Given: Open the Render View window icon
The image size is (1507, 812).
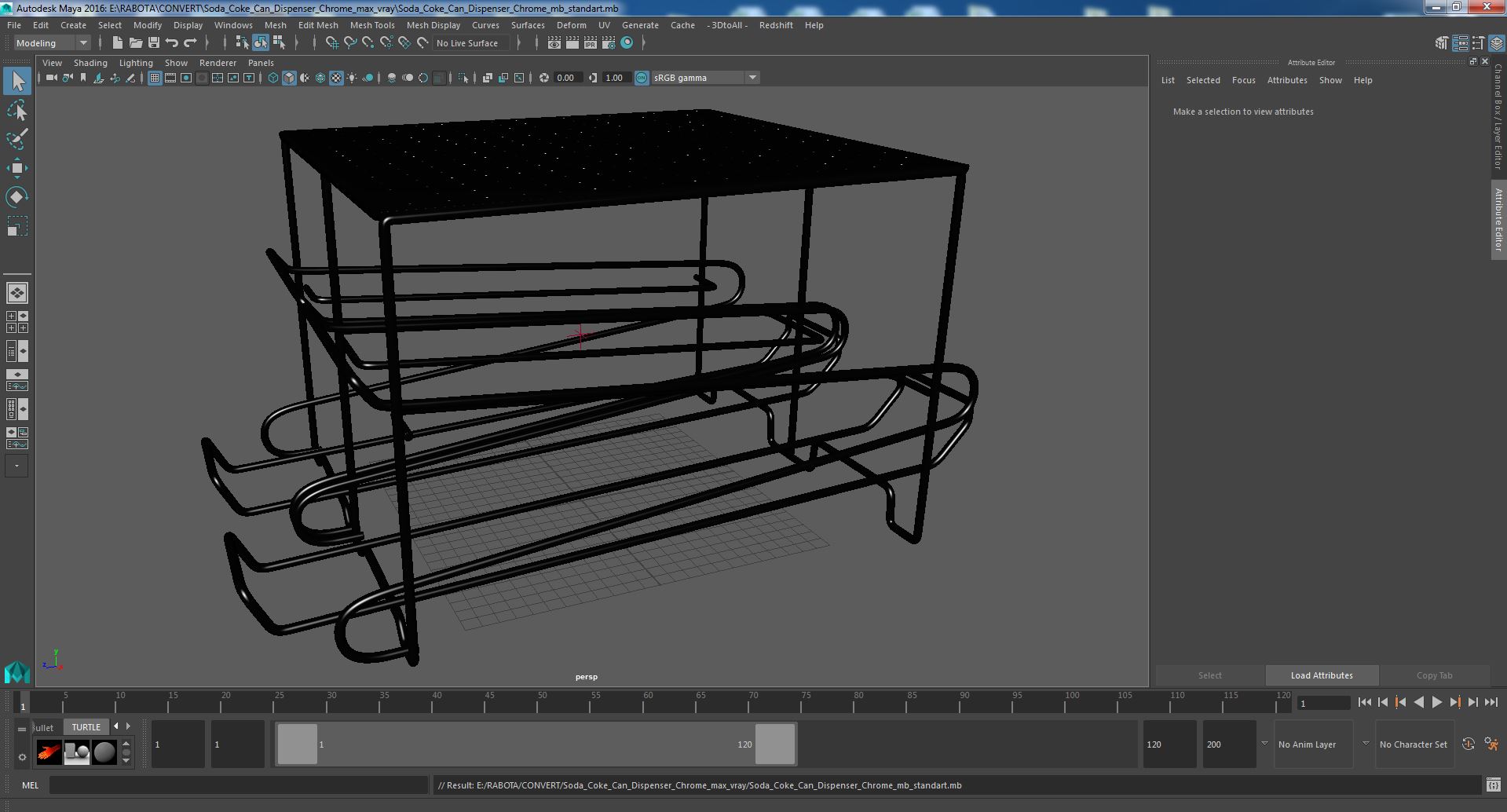Looking at the screenshot, I should pos(554,43).
